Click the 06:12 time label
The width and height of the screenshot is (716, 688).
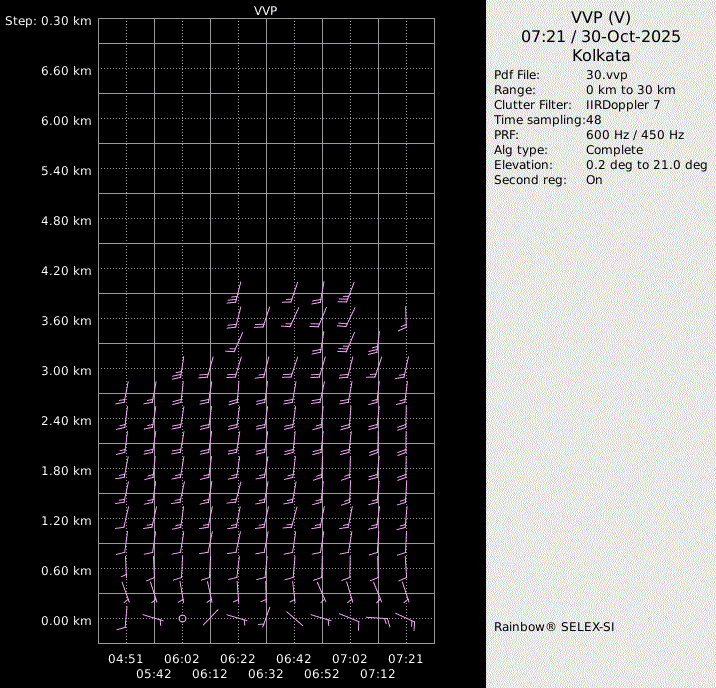click(210, 674)
